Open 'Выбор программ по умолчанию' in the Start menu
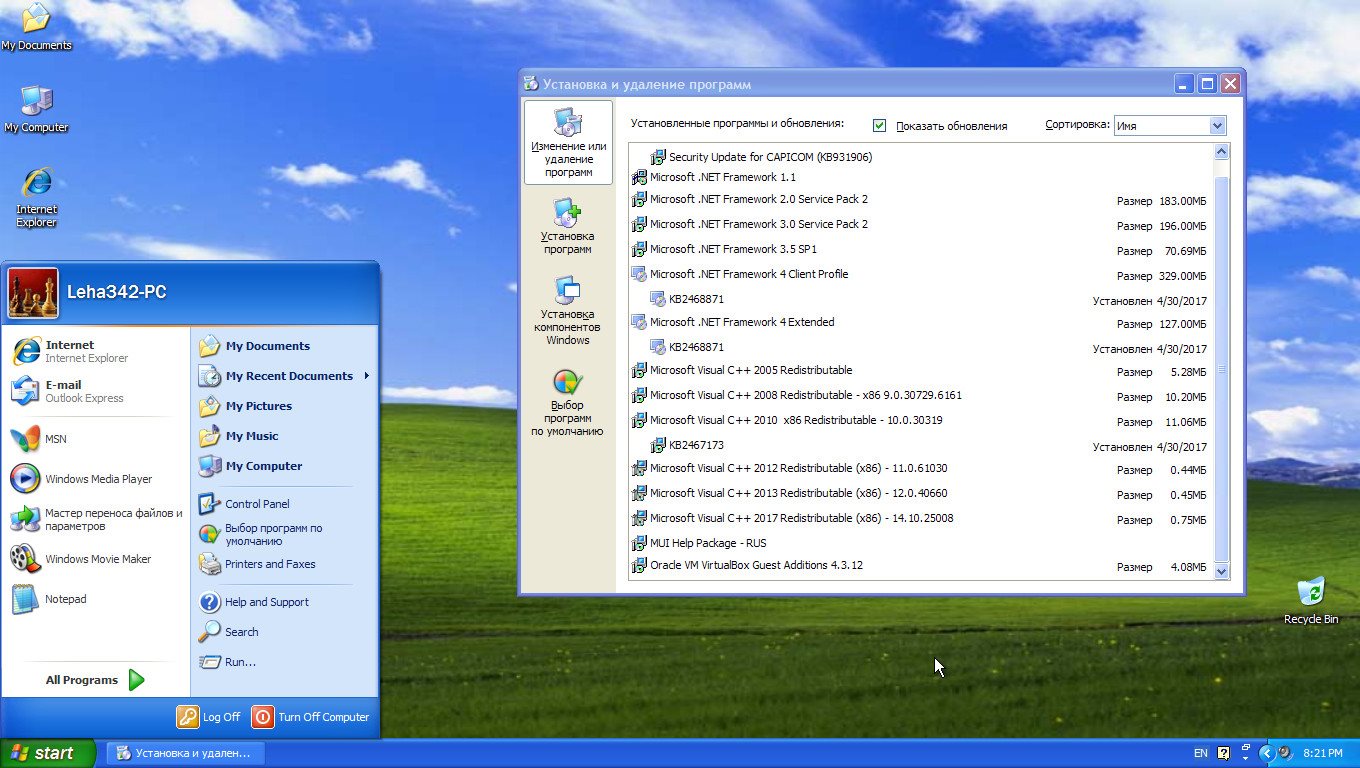This screenshot has height=768, width=1360. coord(284,534)
